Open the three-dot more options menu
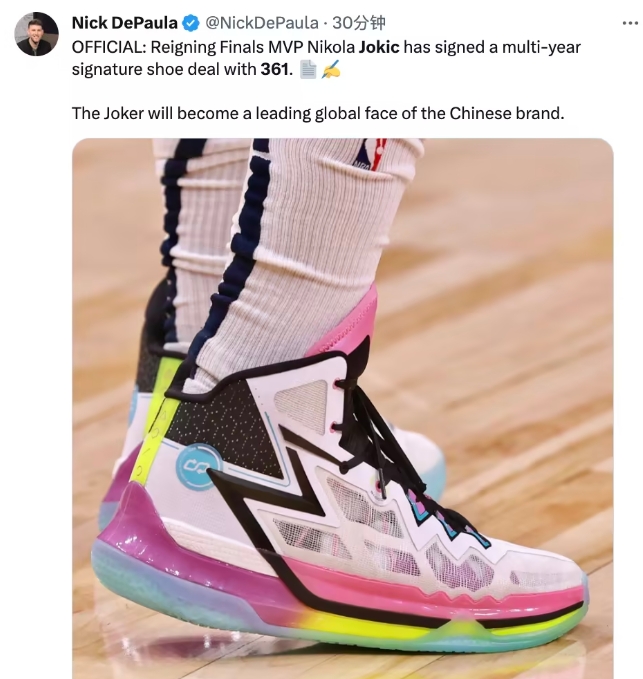 630,23
